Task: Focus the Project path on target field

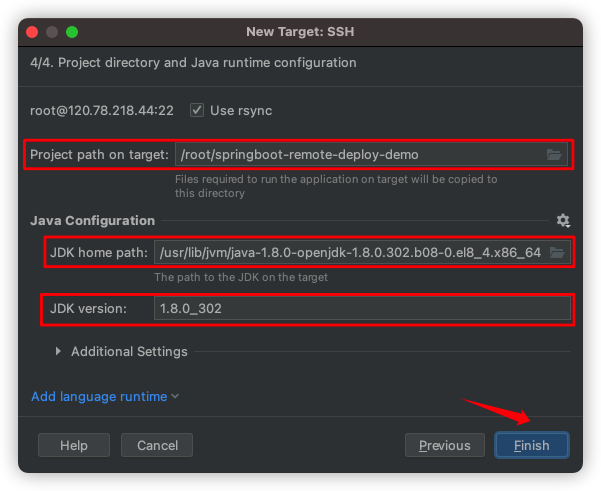Action: tap(358, 155)
